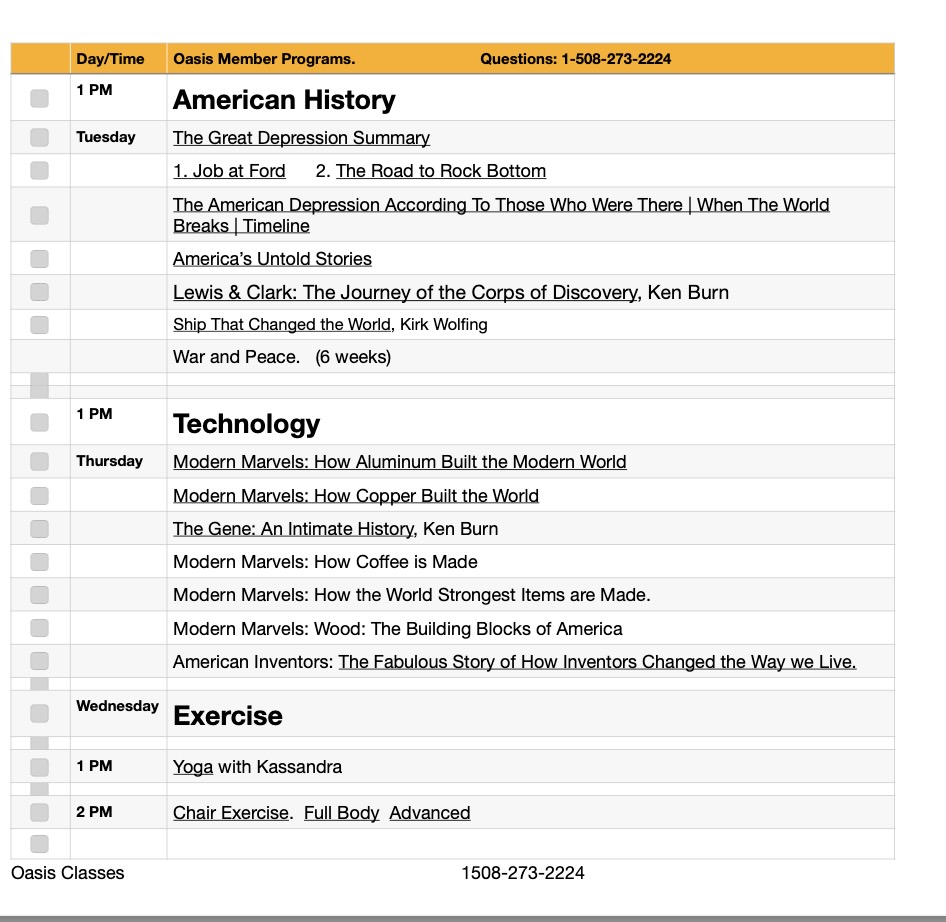Screen dimensions: 946x922
Task: Open the Job at Ford link
Action: tap(229, 171)
